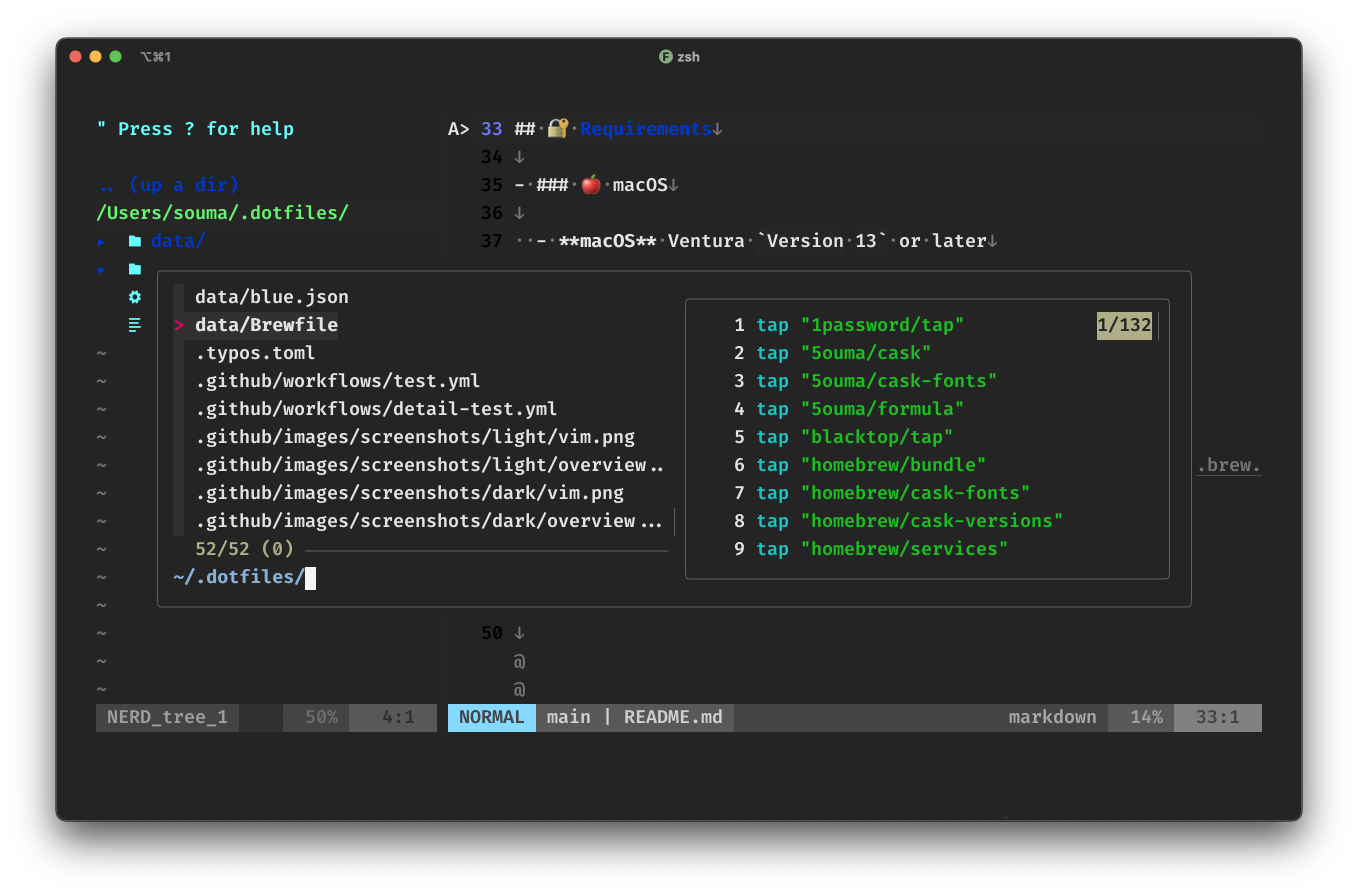The width and height of the screenshot is (1358, 895).
Task: Click line number 50 in editor
Action: pyautogui.click(x=491, y=633)
